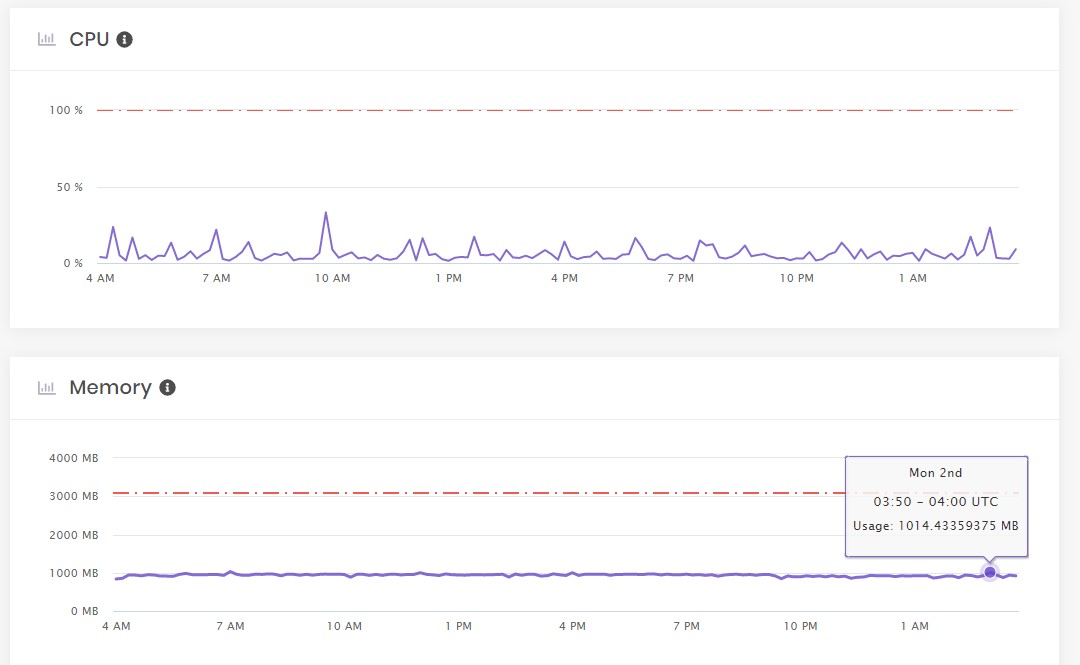Click the 10 AM tick on CPU chart
The height and width of the screenshot is (665, 1080).
(x=333, y=278)
